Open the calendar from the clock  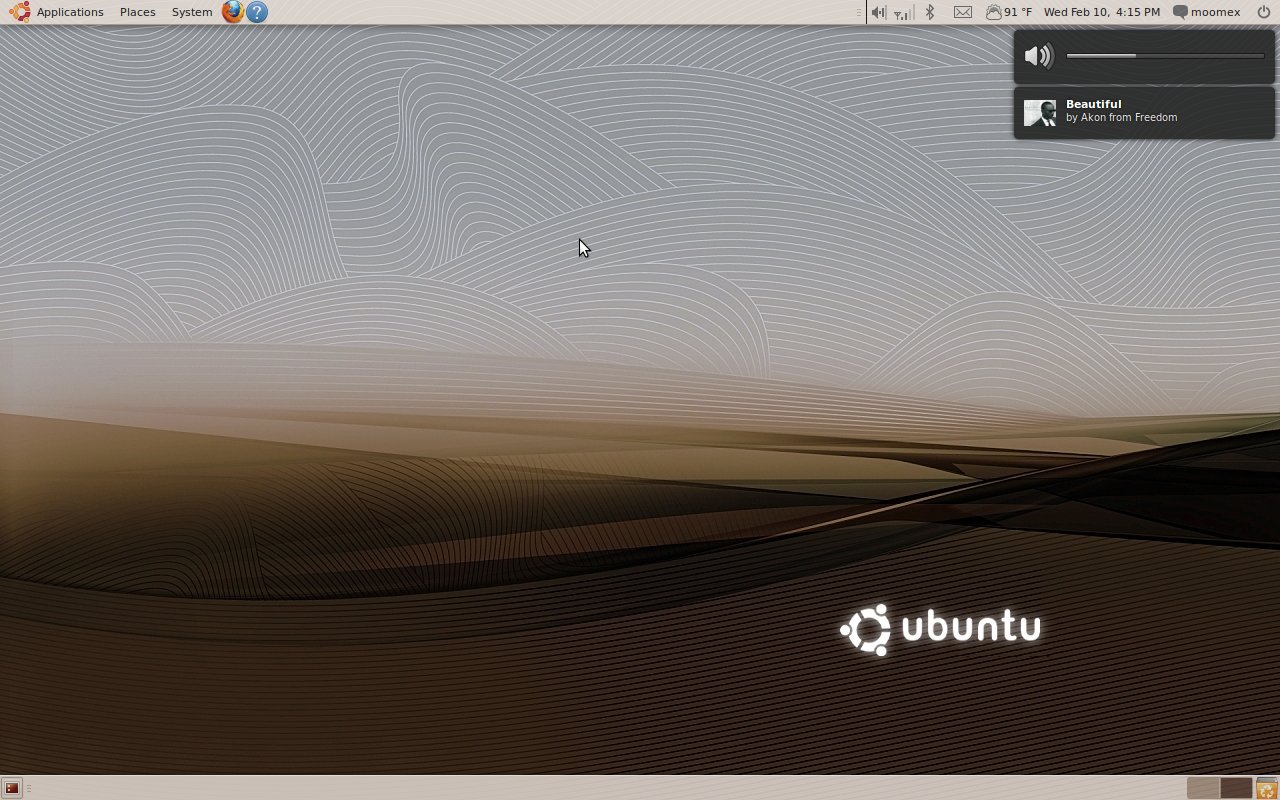[1102, 12]
